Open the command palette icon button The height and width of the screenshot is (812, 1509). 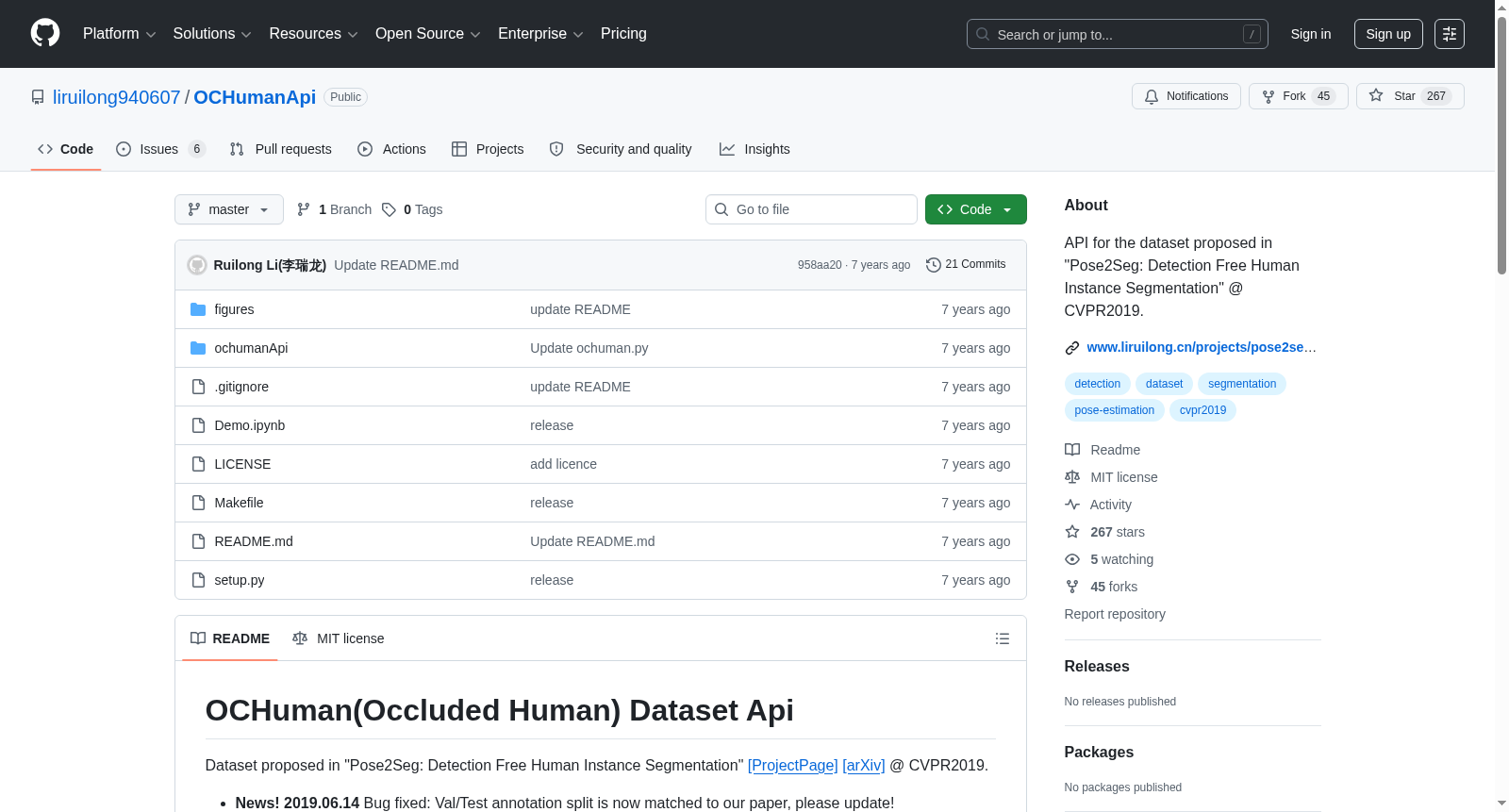coord(1450,34)
